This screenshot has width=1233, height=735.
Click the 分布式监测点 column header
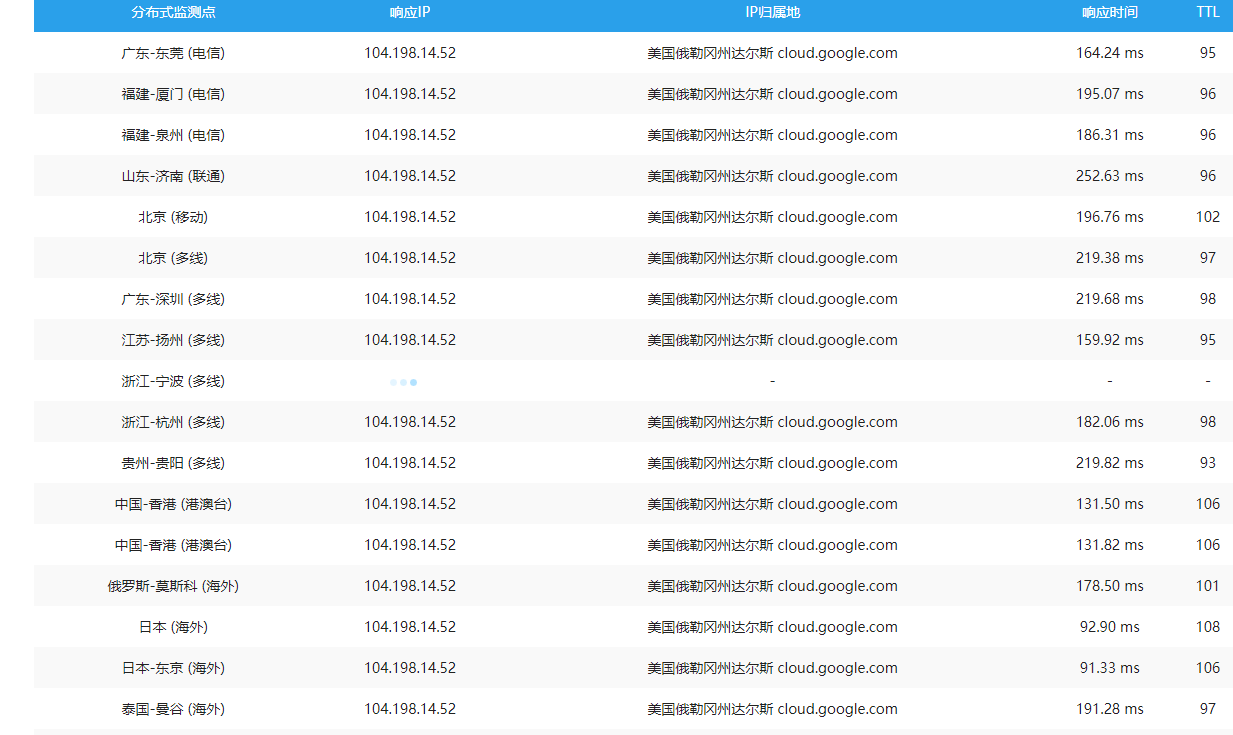173,13
